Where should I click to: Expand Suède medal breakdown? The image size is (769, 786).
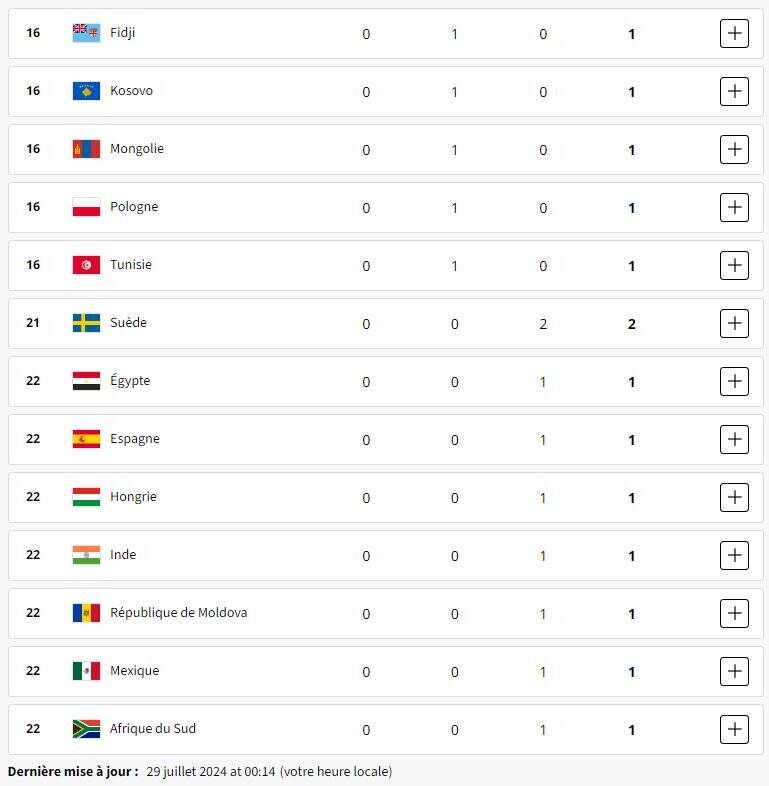(734, 323)
